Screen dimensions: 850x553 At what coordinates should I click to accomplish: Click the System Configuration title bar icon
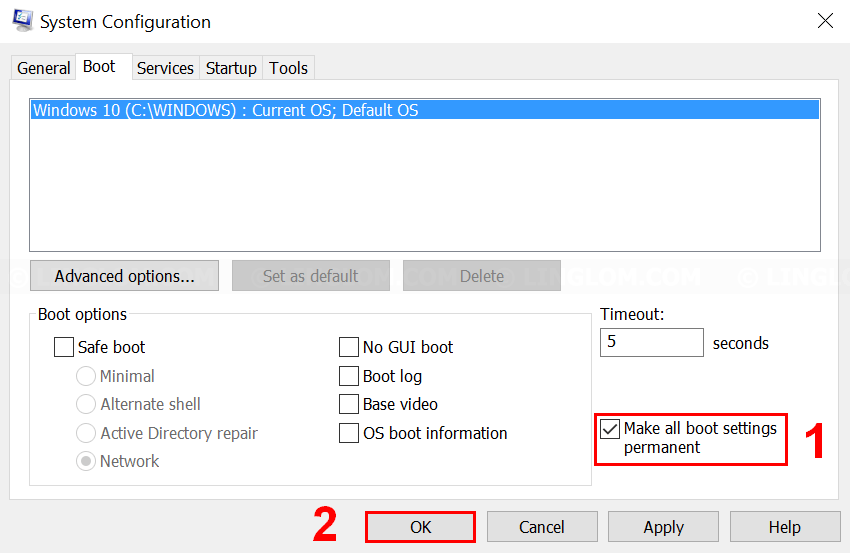(x=23, y=21)
